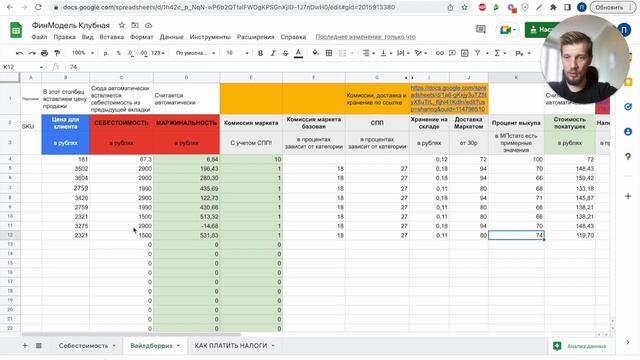This screenshot has width=640, height=360.
Task: Open the Файл menu
Action: [x=39, y=37]
